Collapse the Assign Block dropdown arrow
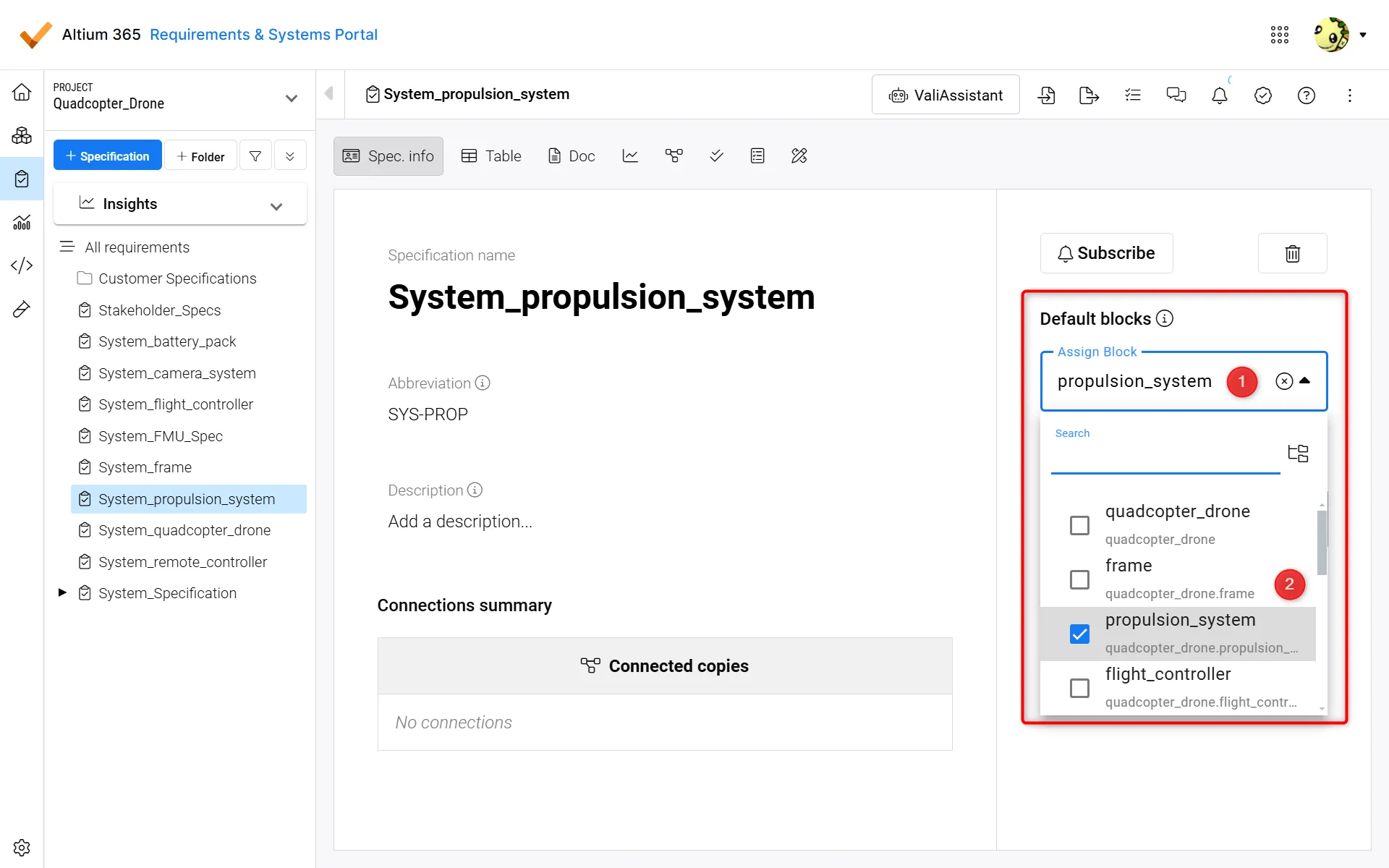Screen dimensions: 1389x868 [1305, 380]
